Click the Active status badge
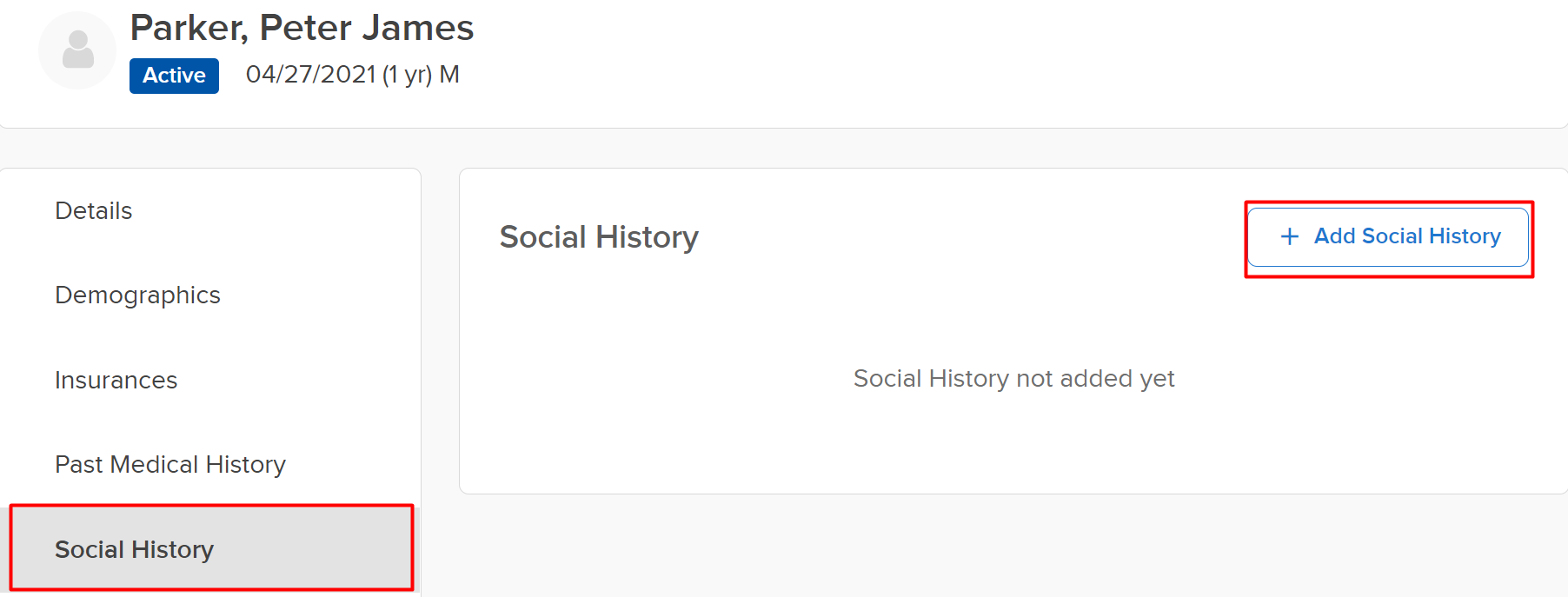 pyautogui.click(x=174, y=76)
